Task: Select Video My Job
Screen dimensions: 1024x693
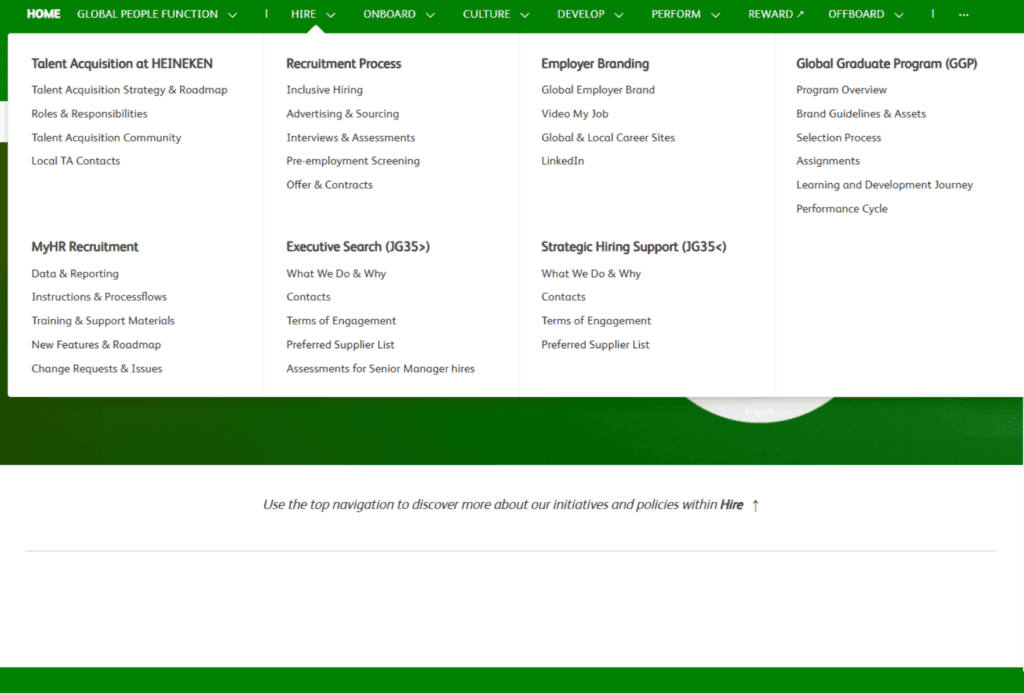Action: pyautogui.click(x=575, y=114)
